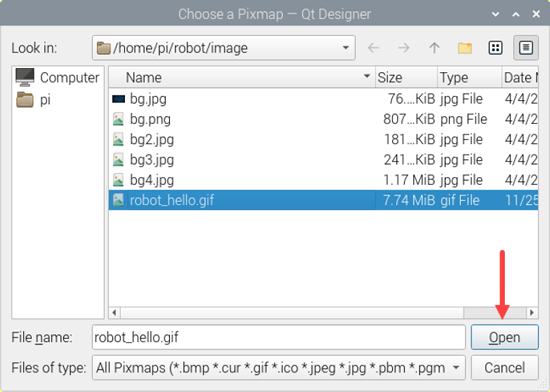Click the Open button
Image resolution: width=550 pixels, height=392 pixels.
click(x=504, y=337)
